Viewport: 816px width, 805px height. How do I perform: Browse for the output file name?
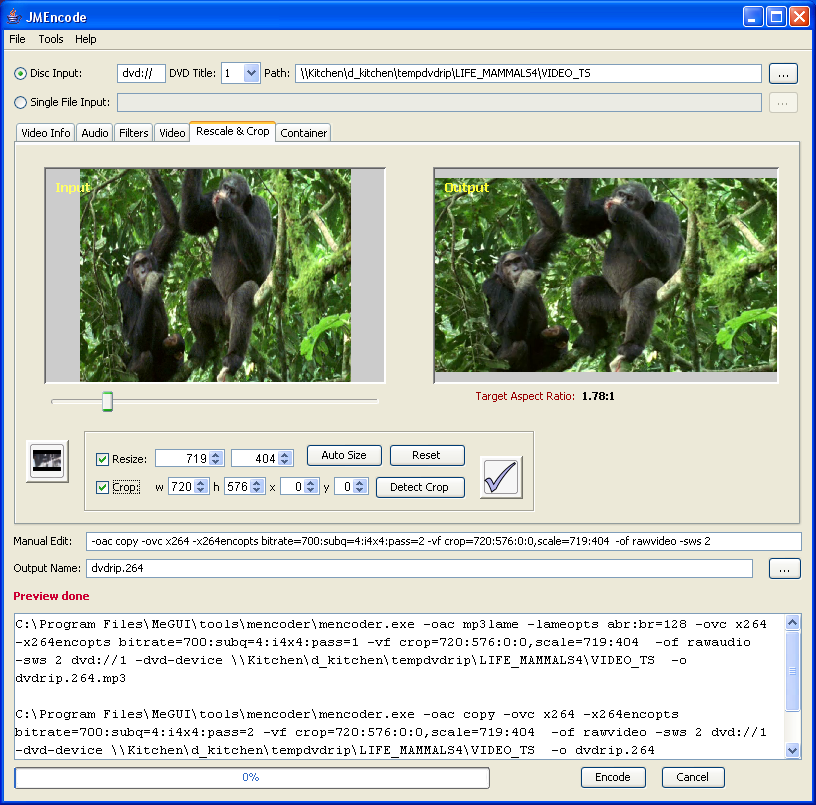pos(784,569)
